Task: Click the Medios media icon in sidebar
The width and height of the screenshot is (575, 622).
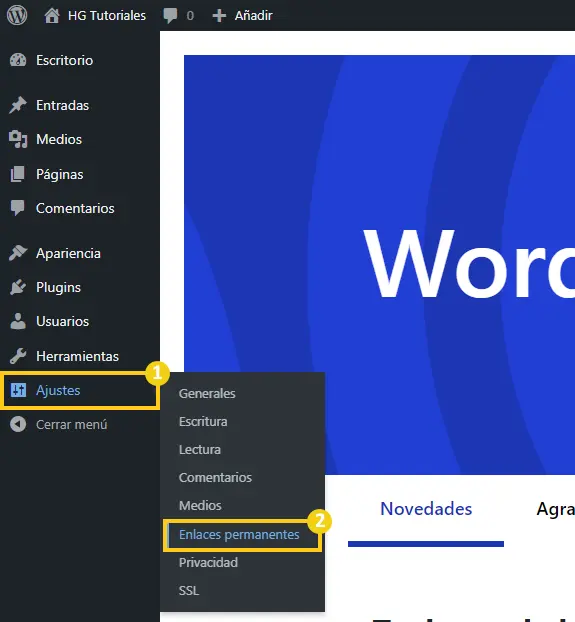Action: pos(18,139)
